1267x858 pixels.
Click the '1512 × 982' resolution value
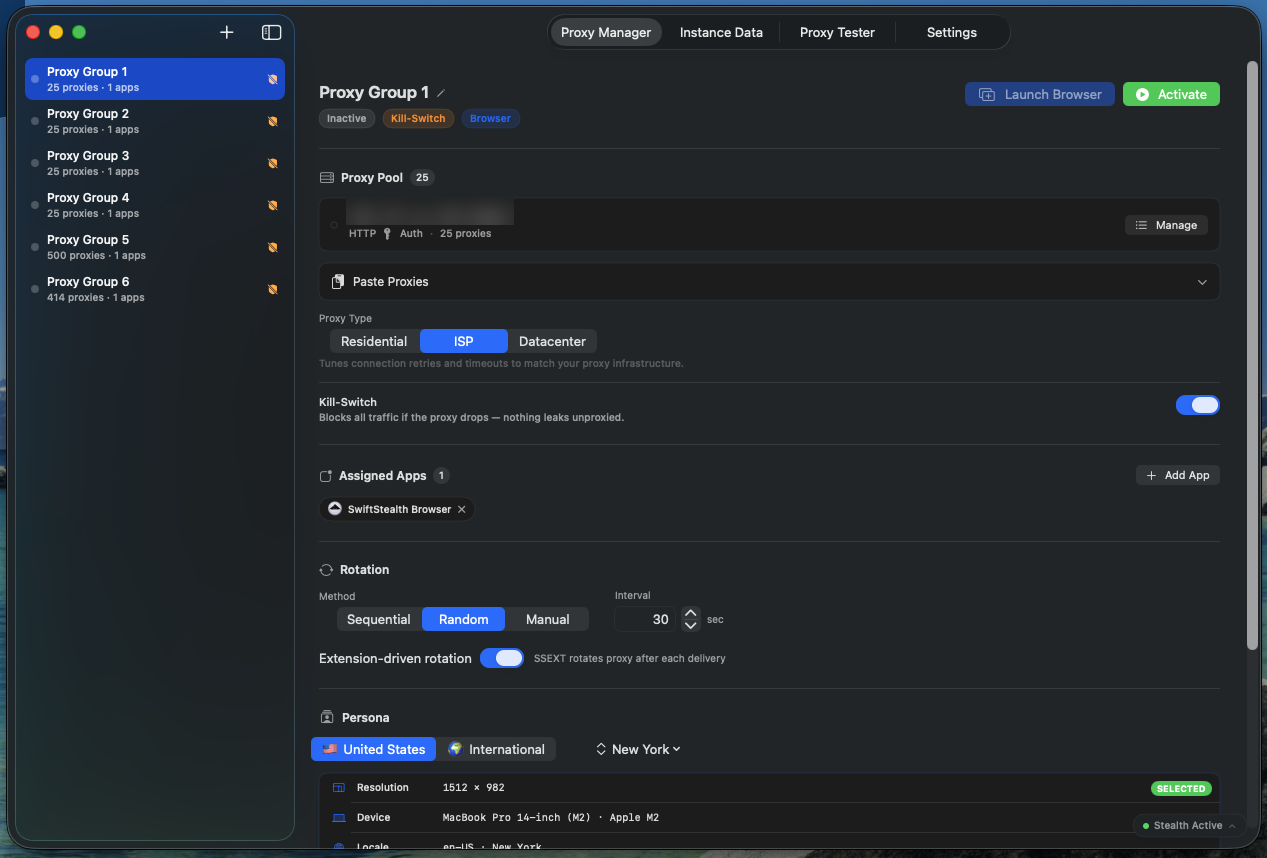(x=473, y=788)
